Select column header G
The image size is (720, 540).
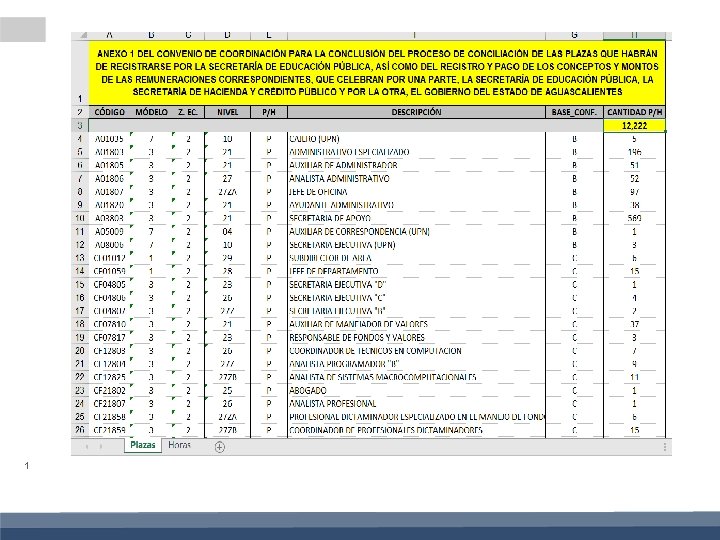click(574, 35)
